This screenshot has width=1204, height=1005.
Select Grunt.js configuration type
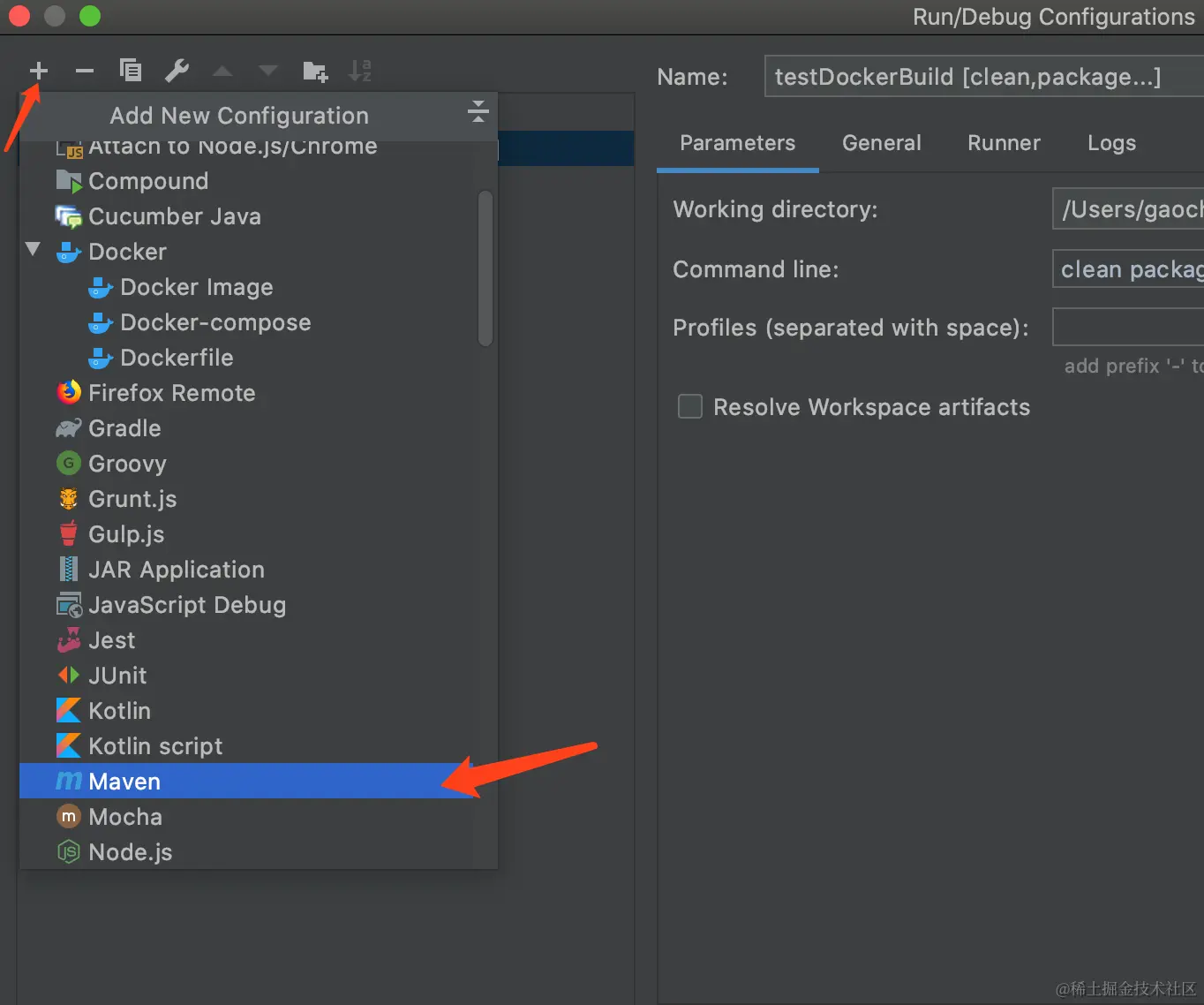[259, 499]
